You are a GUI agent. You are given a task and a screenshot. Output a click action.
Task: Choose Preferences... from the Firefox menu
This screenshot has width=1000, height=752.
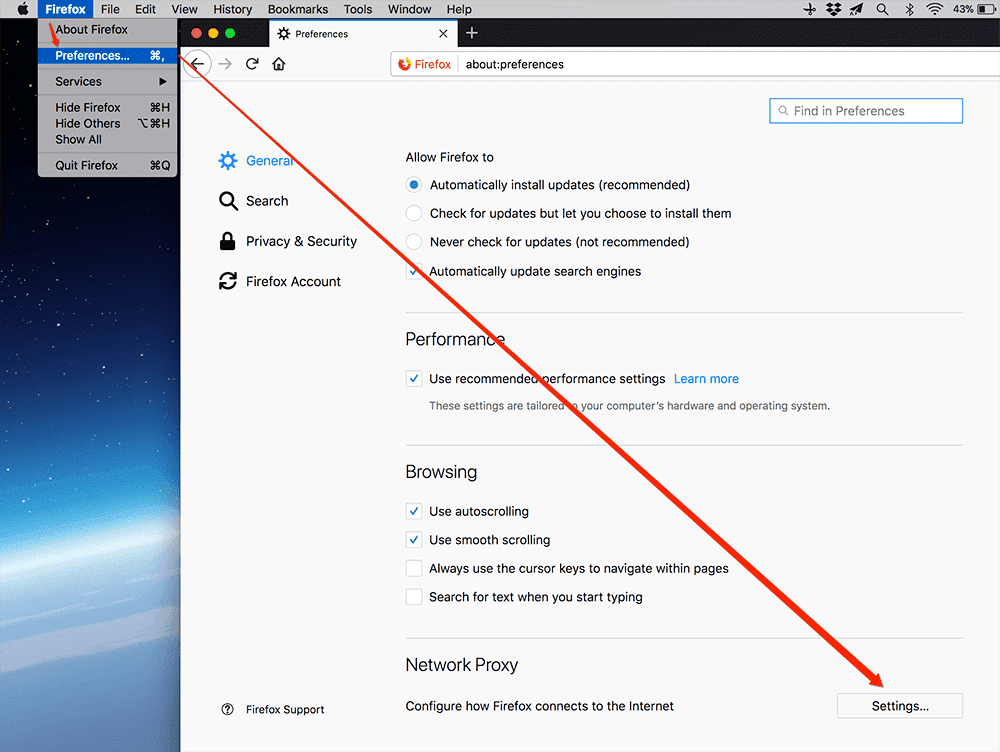108,55
